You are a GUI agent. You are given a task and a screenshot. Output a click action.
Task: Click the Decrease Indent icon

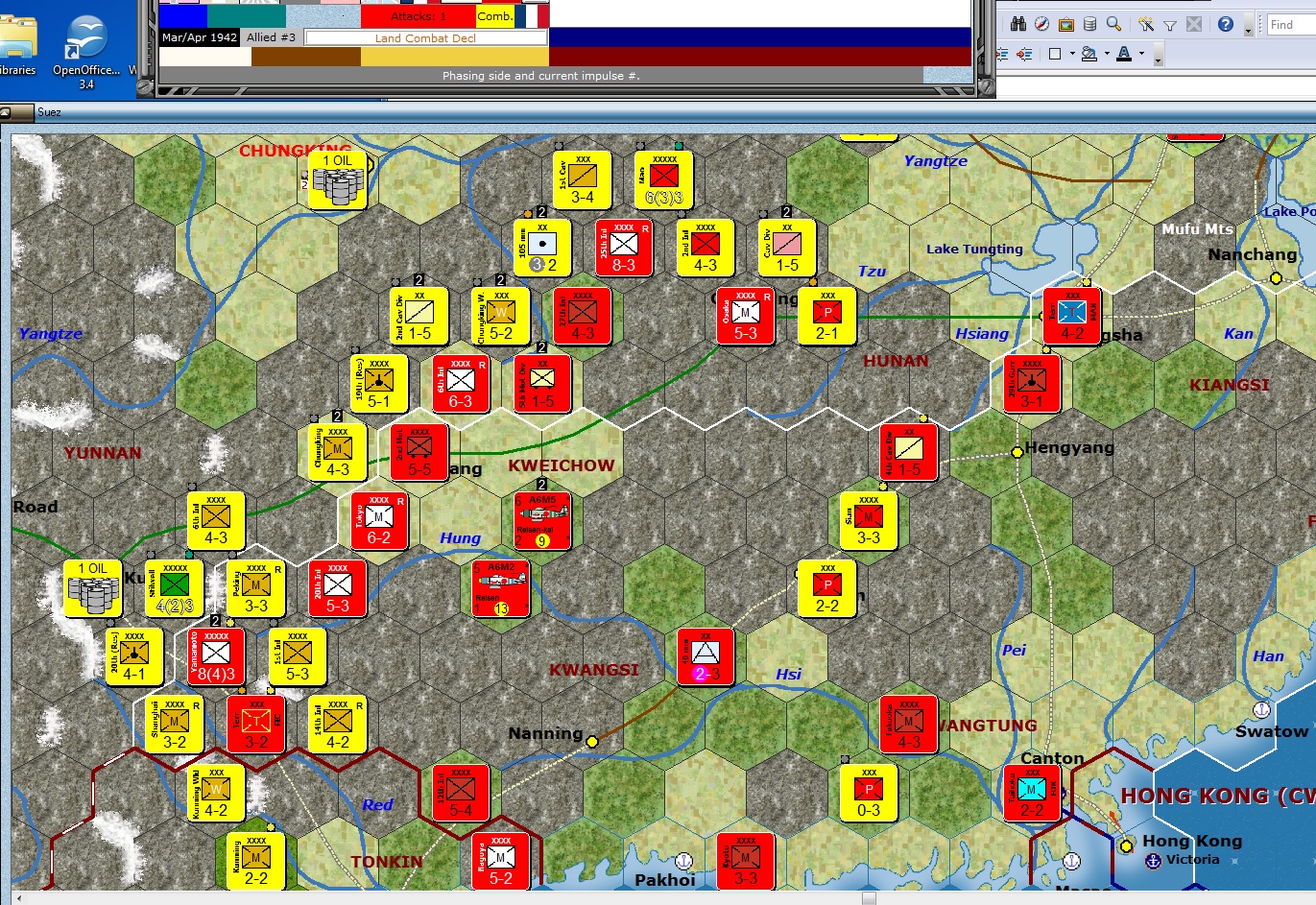pyautogui.click(x=1004, y=54)
